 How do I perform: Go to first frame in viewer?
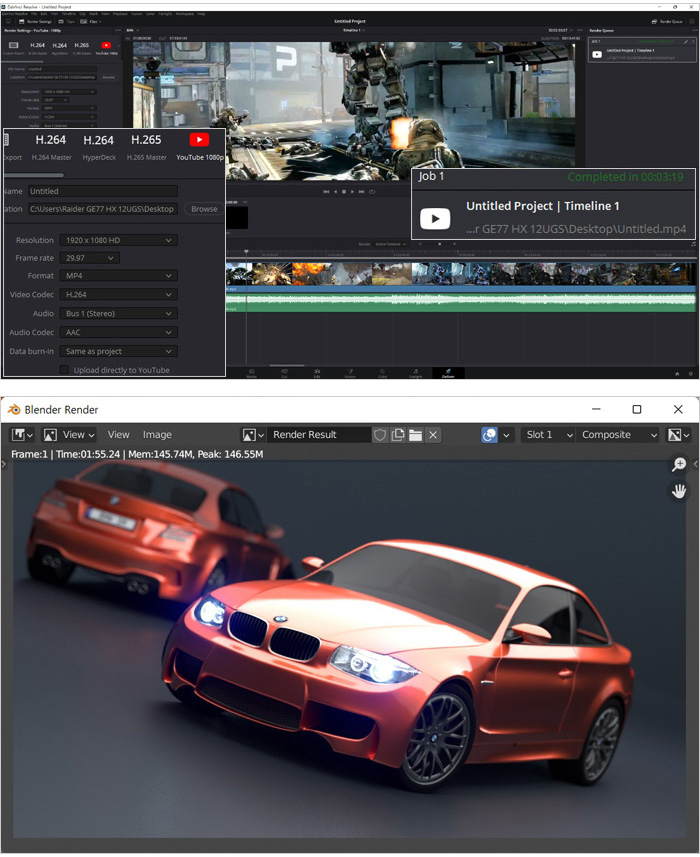tap(326, 191)
